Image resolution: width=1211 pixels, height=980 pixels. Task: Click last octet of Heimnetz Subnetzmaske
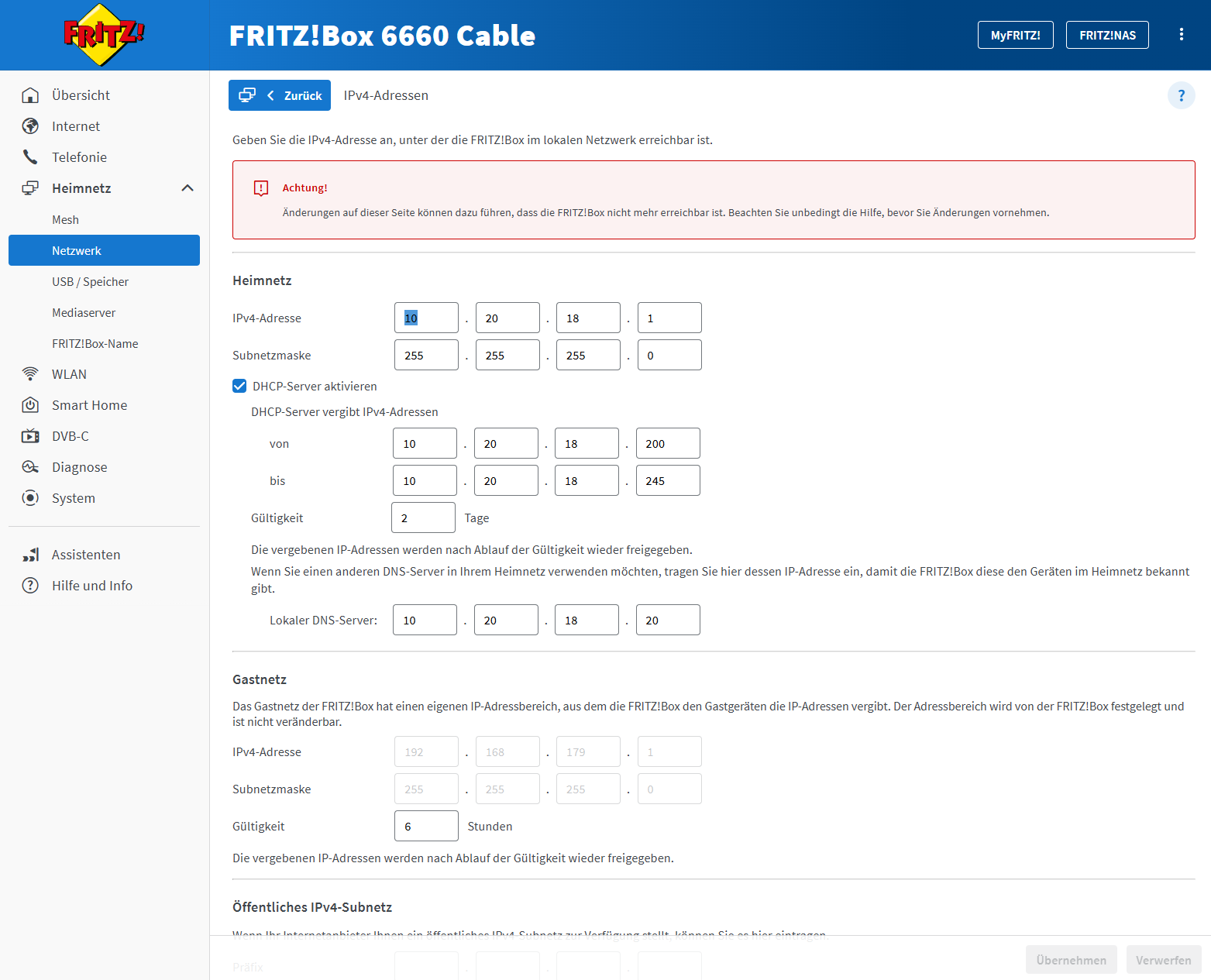pos(669,355)
